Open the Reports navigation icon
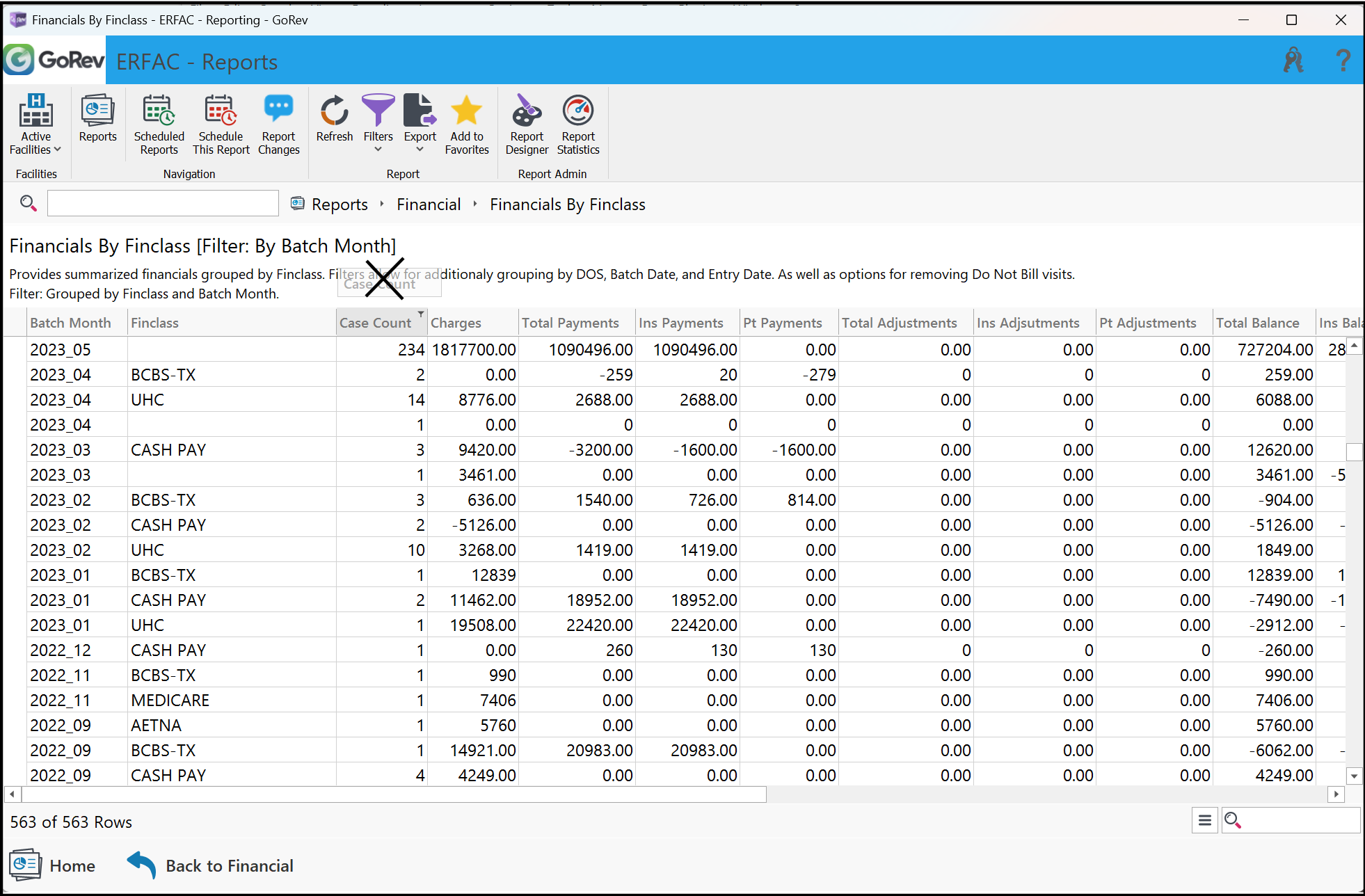 [x=97, y=118]
